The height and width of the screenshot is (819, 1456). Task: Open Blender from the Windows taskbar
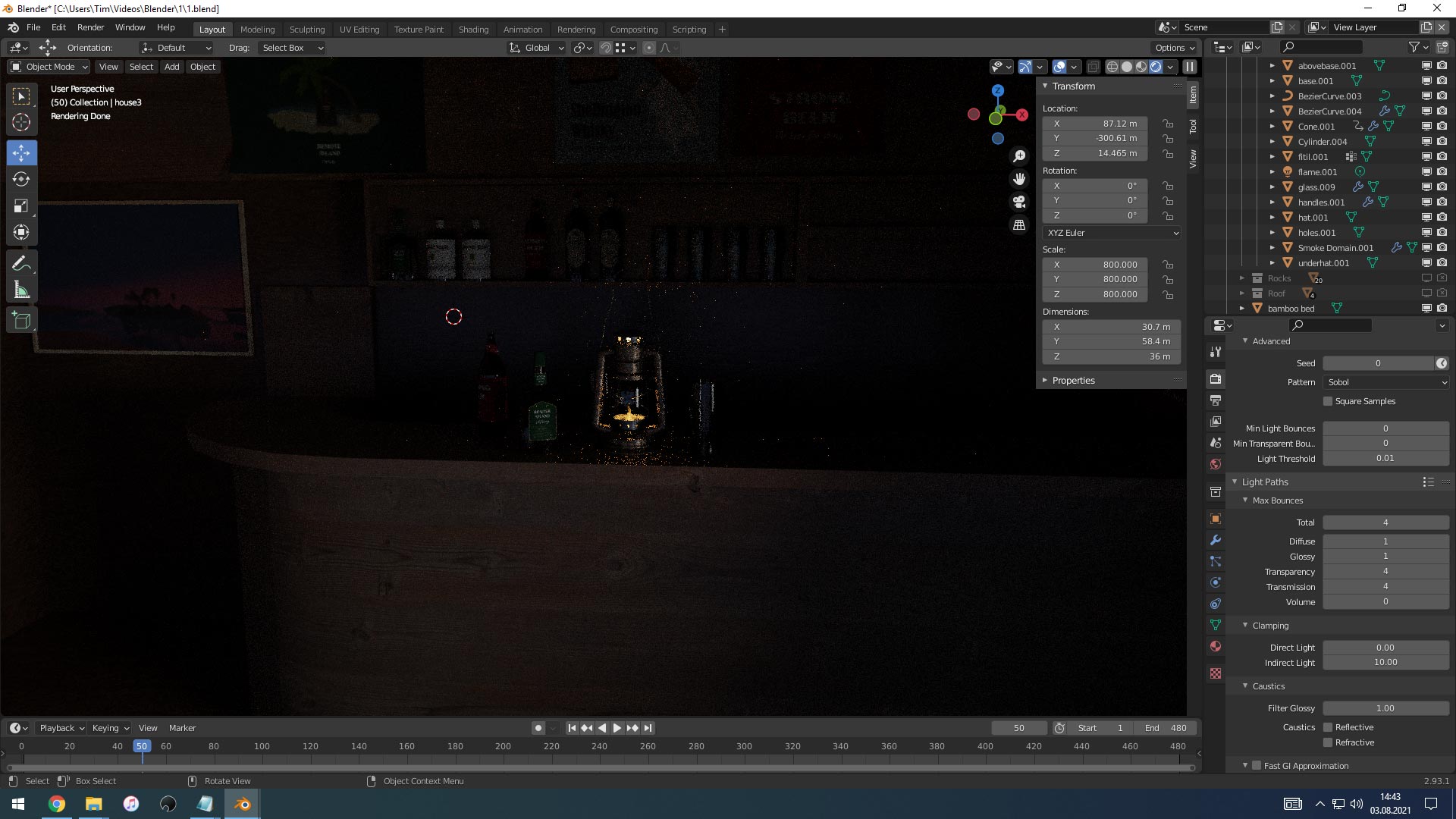point(243,804)
